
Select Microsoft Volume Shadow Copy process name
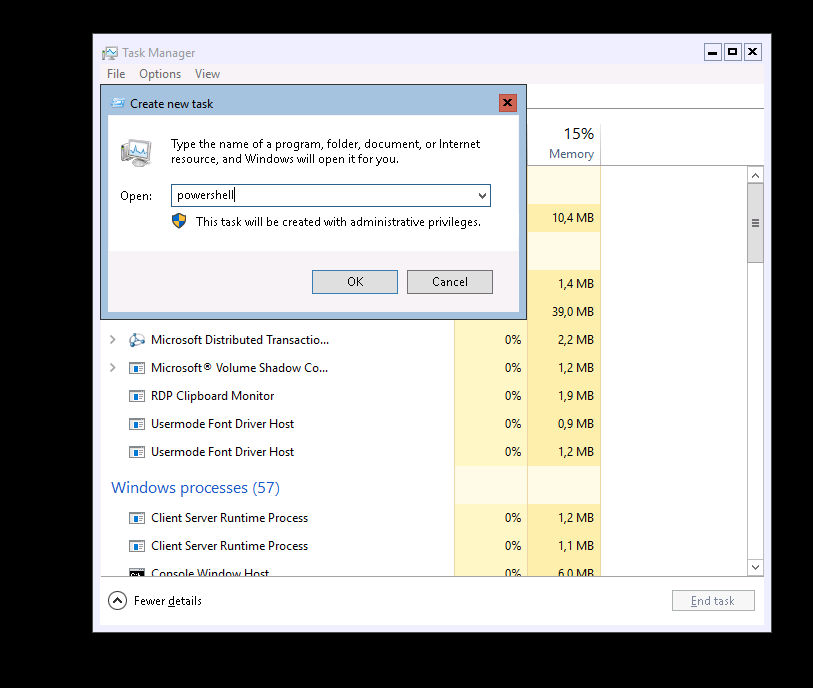(239, 368)
